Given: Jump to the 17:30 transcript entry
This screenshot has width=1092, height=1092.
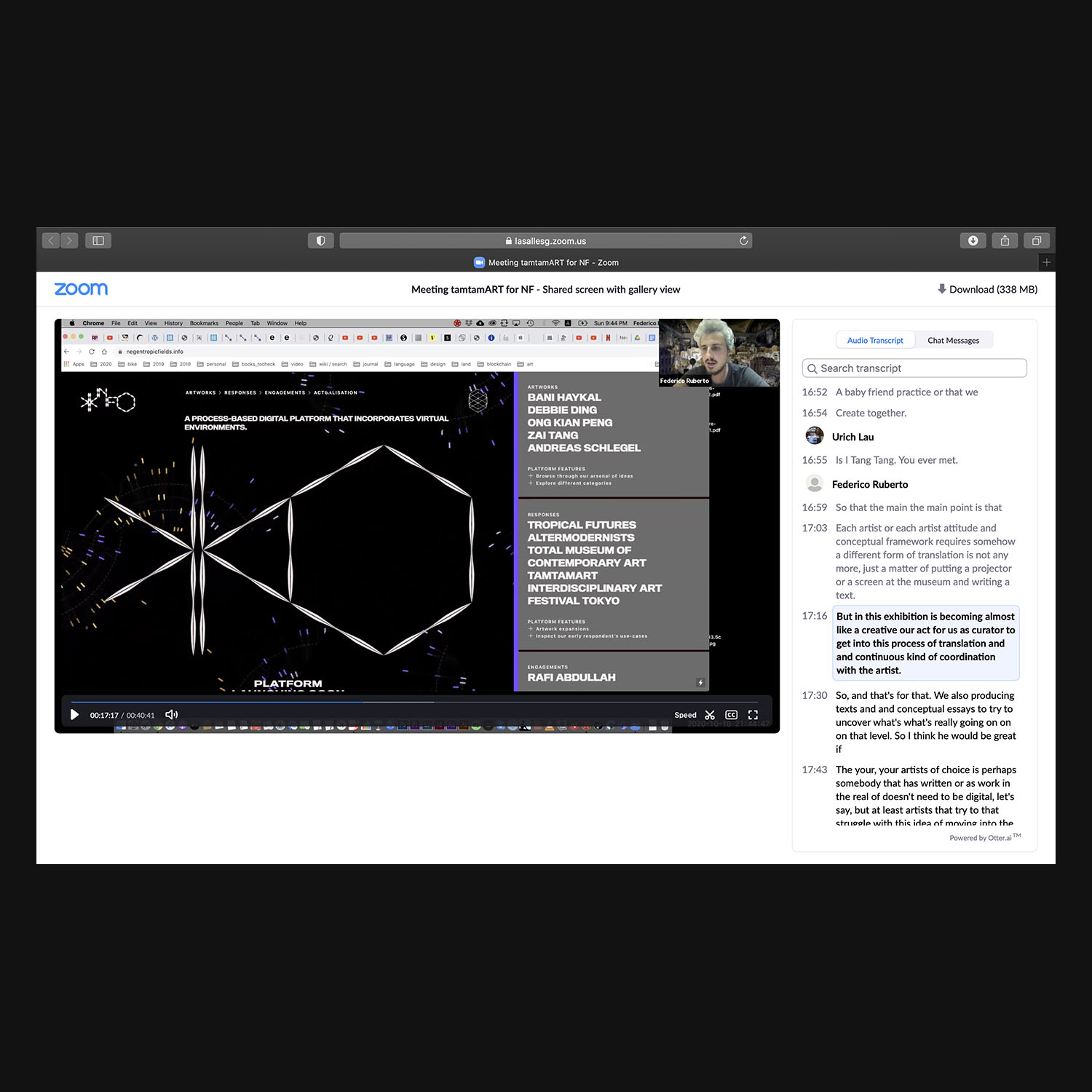Looking at the screenshot, I should [x=925, y=722].
